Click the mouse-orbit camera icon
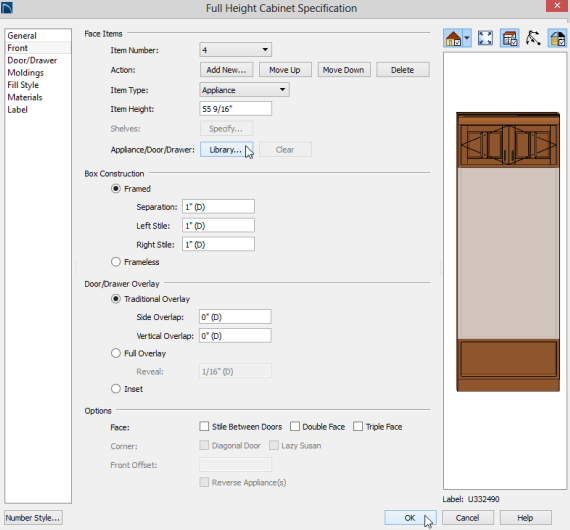 tap(533, 38)
